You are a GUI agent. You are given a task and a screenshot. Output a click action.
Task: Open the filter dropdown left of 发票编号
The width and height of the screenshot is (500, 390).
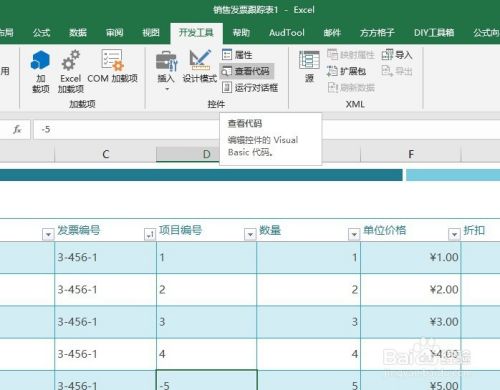tap(48, 234)
